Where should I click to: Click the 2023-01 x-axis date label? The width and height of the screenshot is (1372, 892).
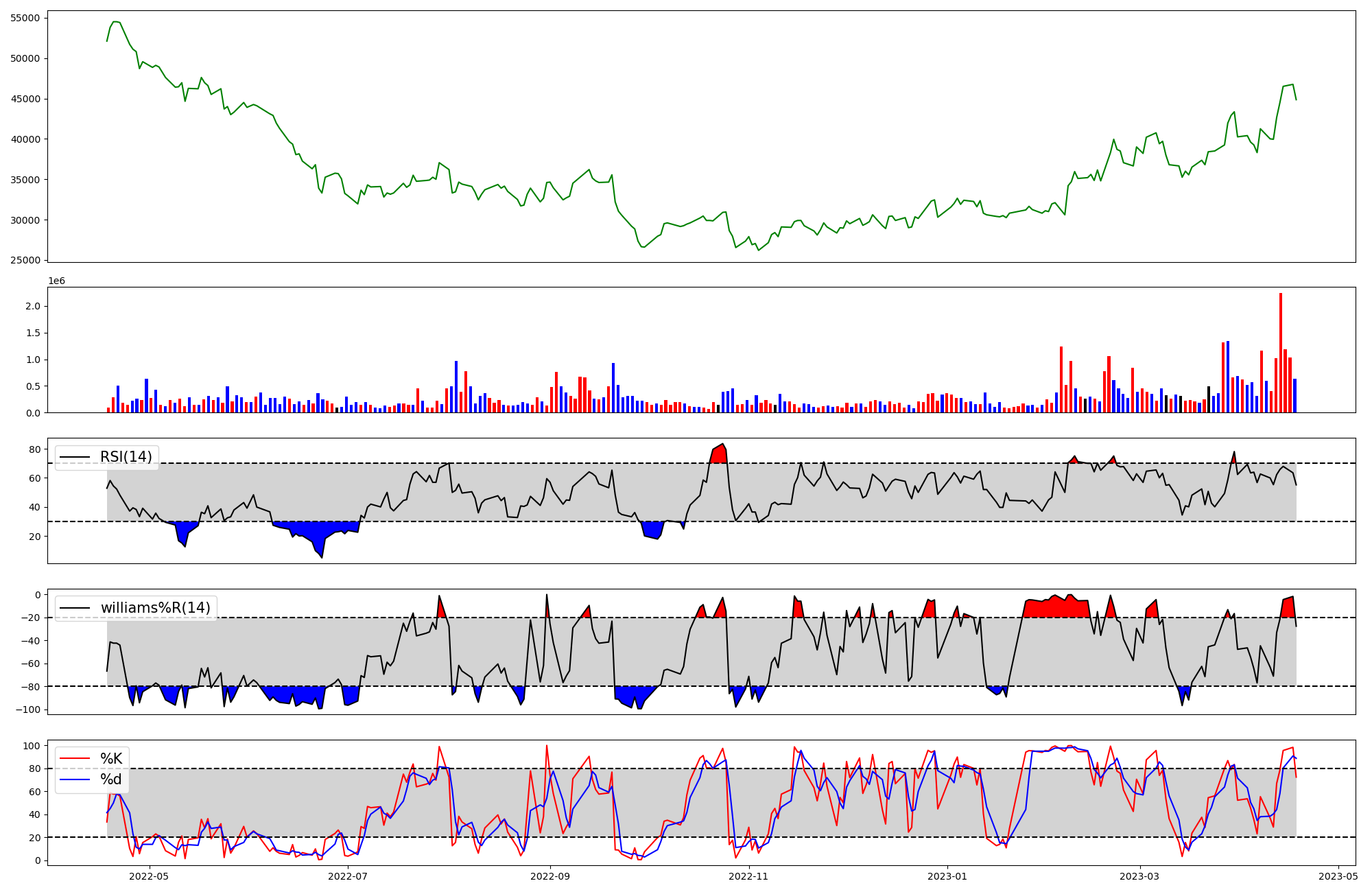click(x=947, y=876)
